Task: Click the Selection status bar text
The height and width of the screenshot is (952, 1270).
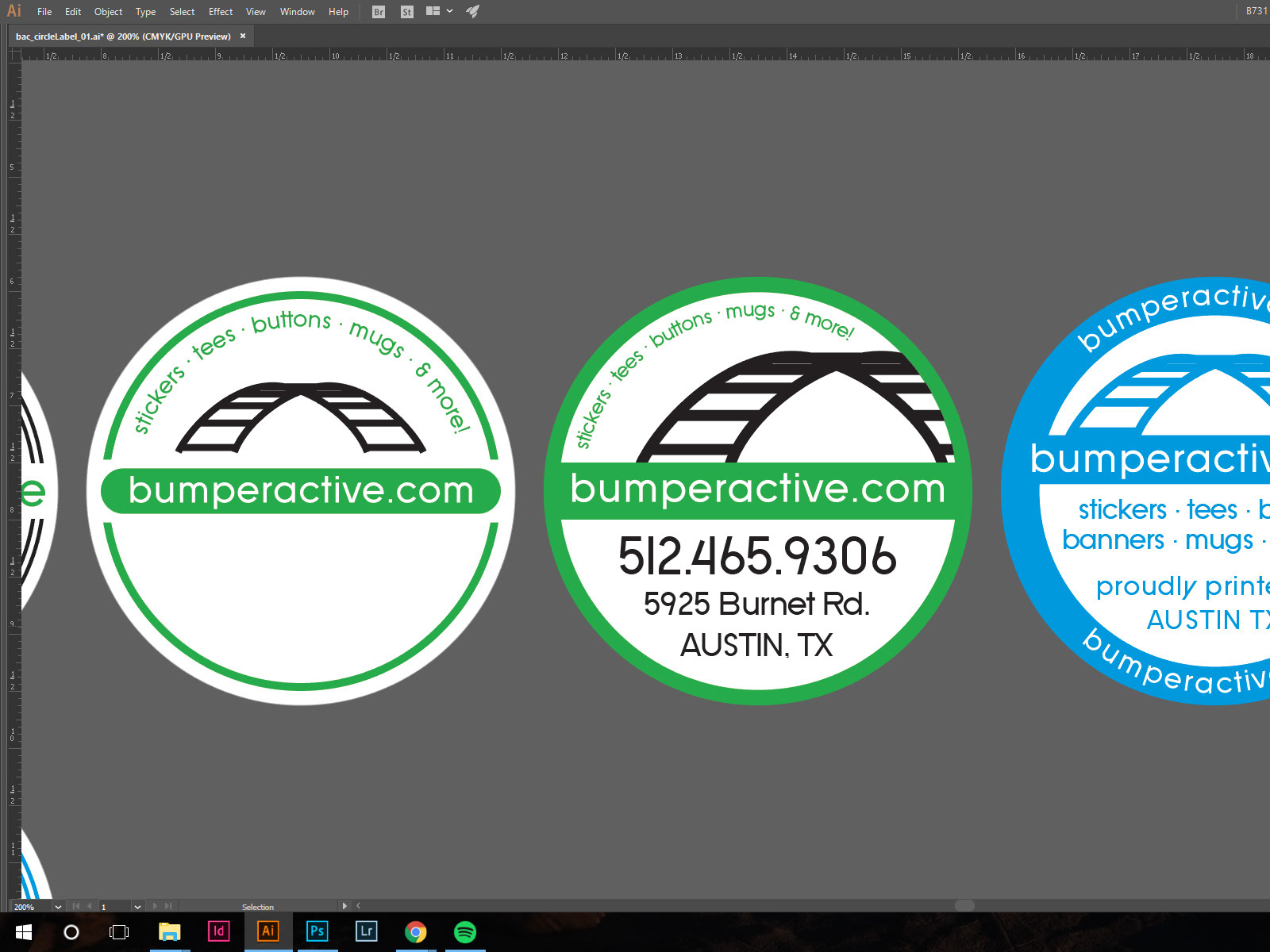Action: [x=258, y=907]
